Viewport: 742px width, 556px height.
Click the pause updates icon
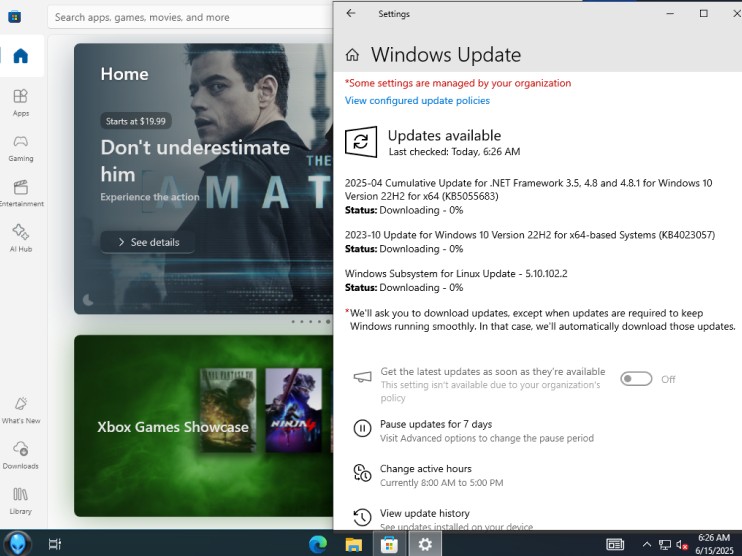[x=362, y=429]
